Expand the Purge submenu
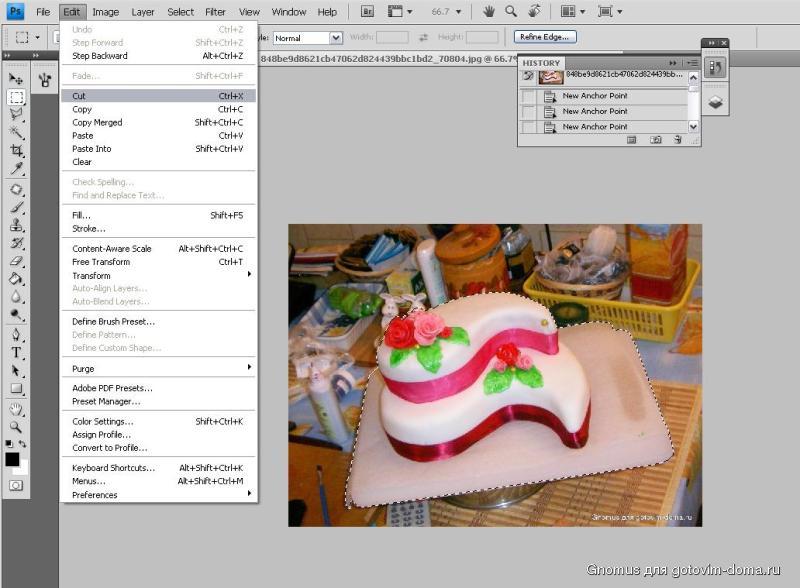Screen dimensions: 800x588 point(158,369)
